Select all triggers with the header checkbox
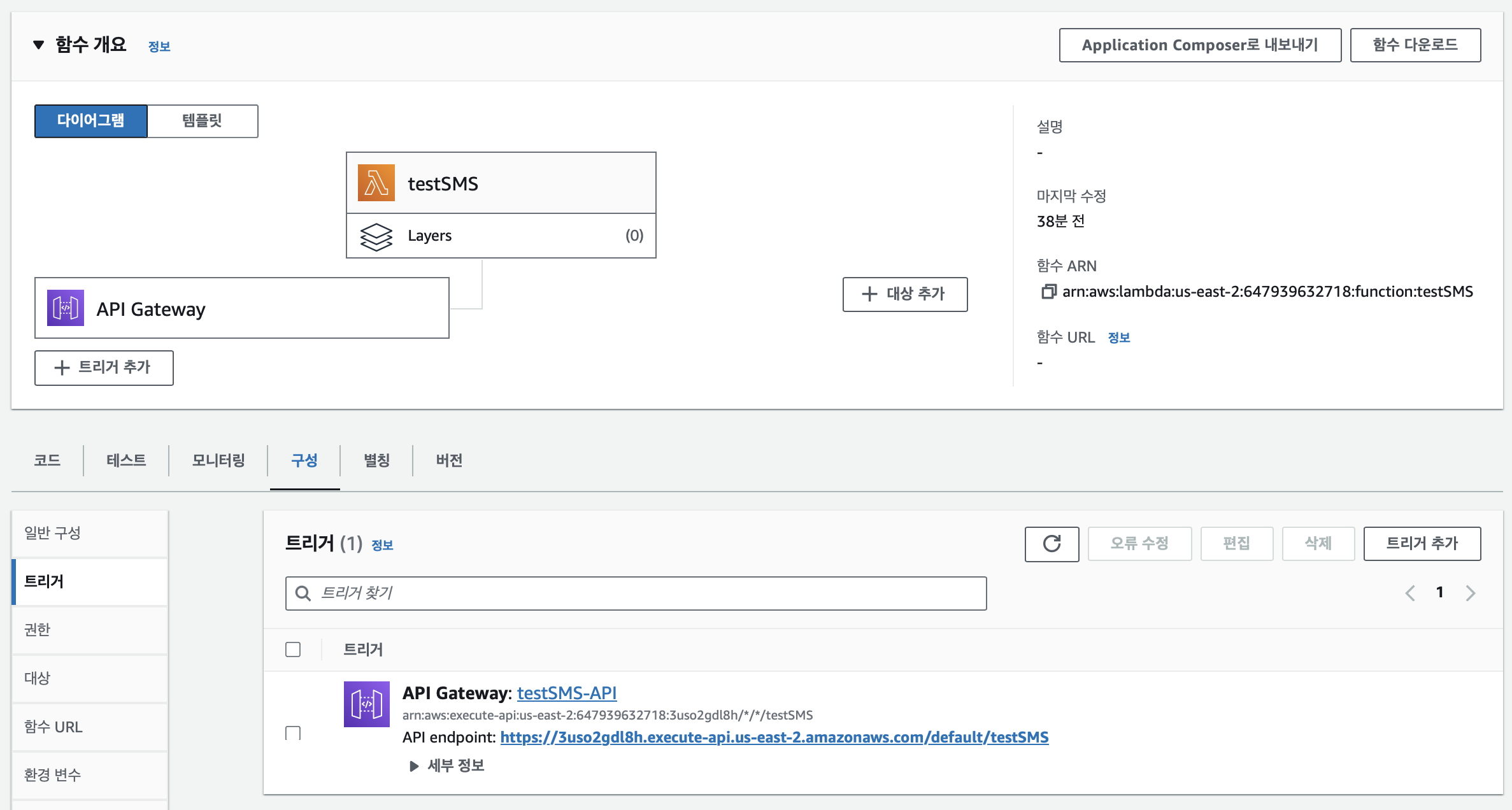 [x=293, y=650]
